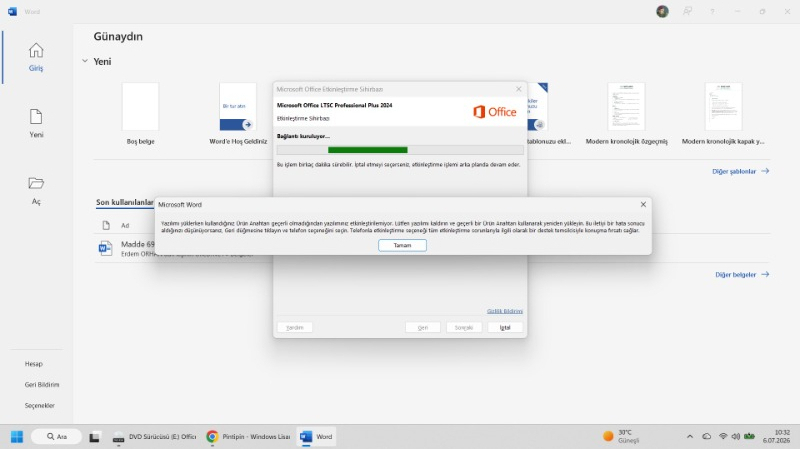
Task: Open Task View on the taskbar
Action: click(94, 437)
